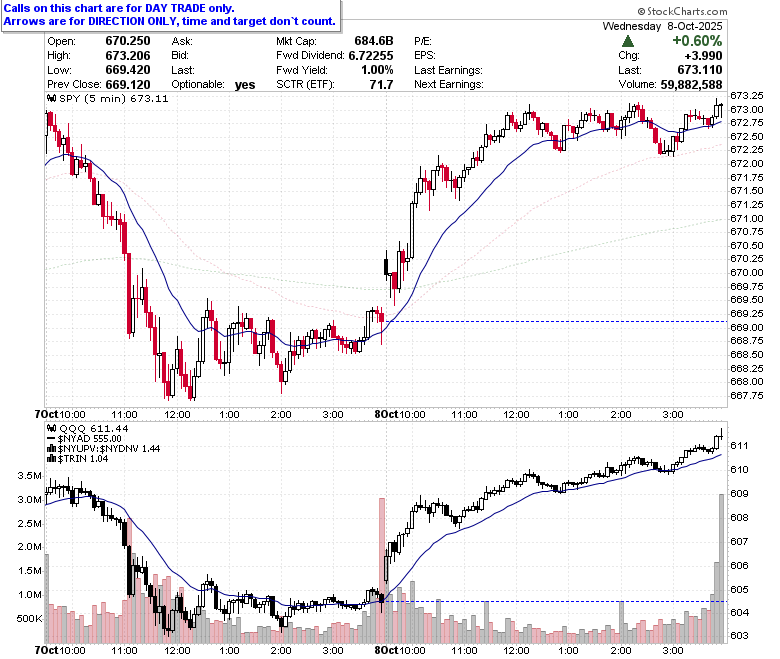Click the StockCharts.com watermark link
Screen dimensions: 780x659
pos(682,11)
